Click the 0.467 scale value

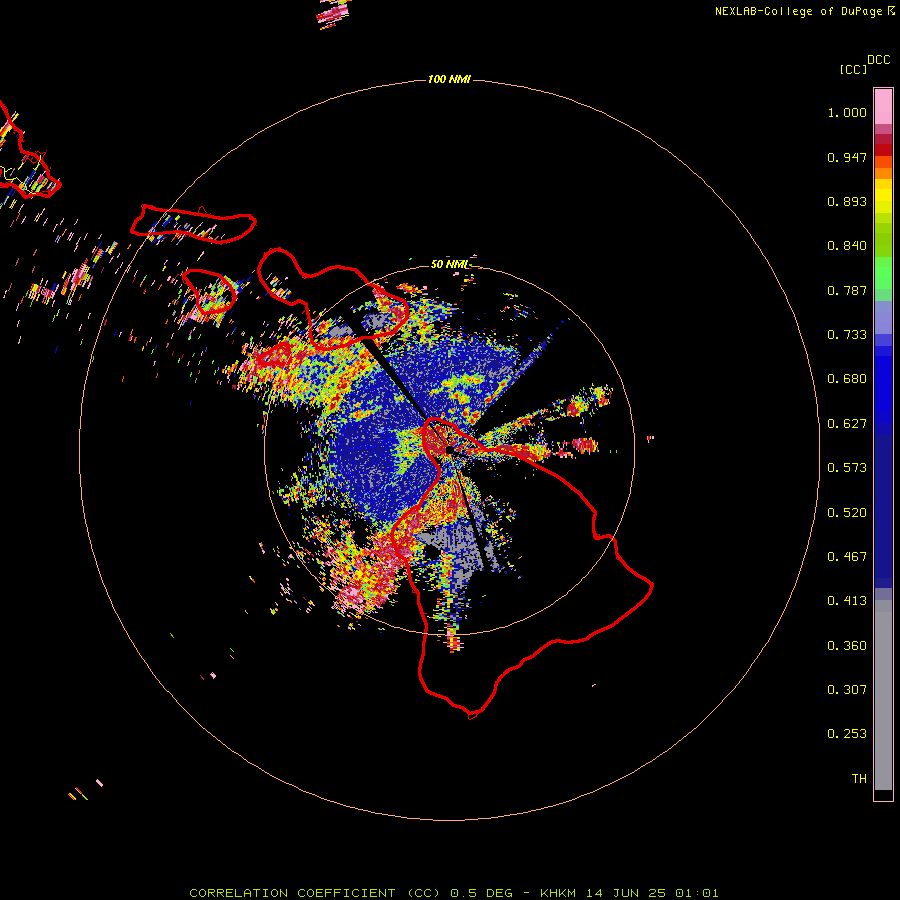coord(847,557)
